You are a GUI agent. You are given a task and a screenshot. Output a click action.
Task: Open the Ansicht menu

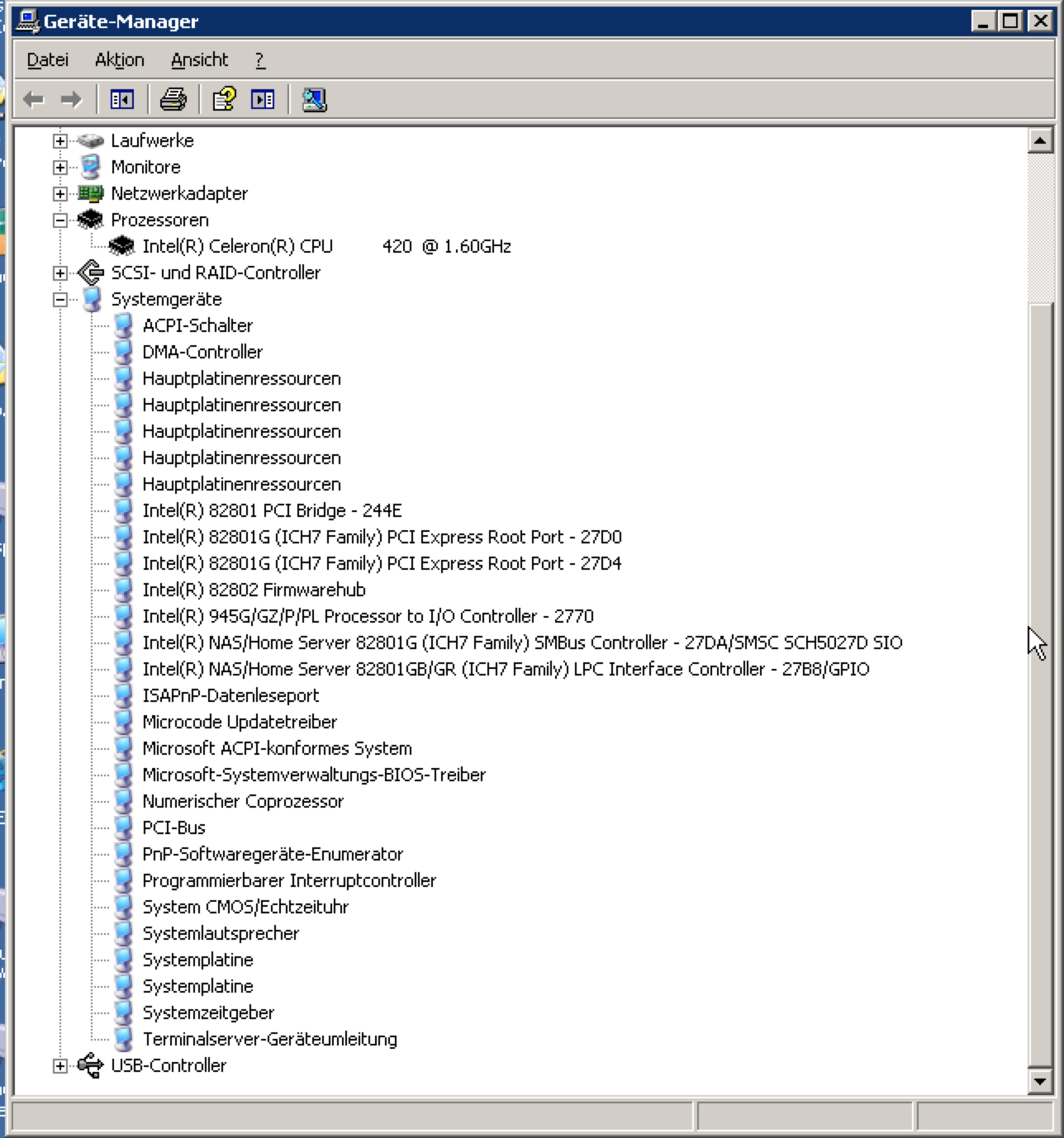point(199,59)
